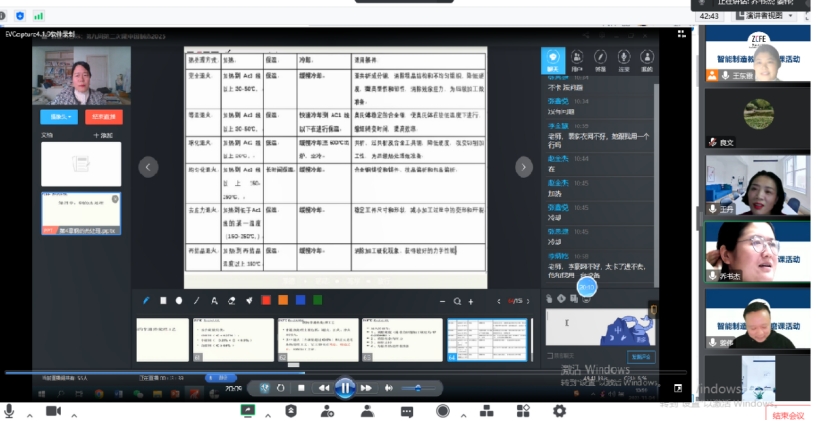The width and height of the screenshot is (830, 421).
Task: Expand the Zoom video options caret
Action: click(74, 416)
